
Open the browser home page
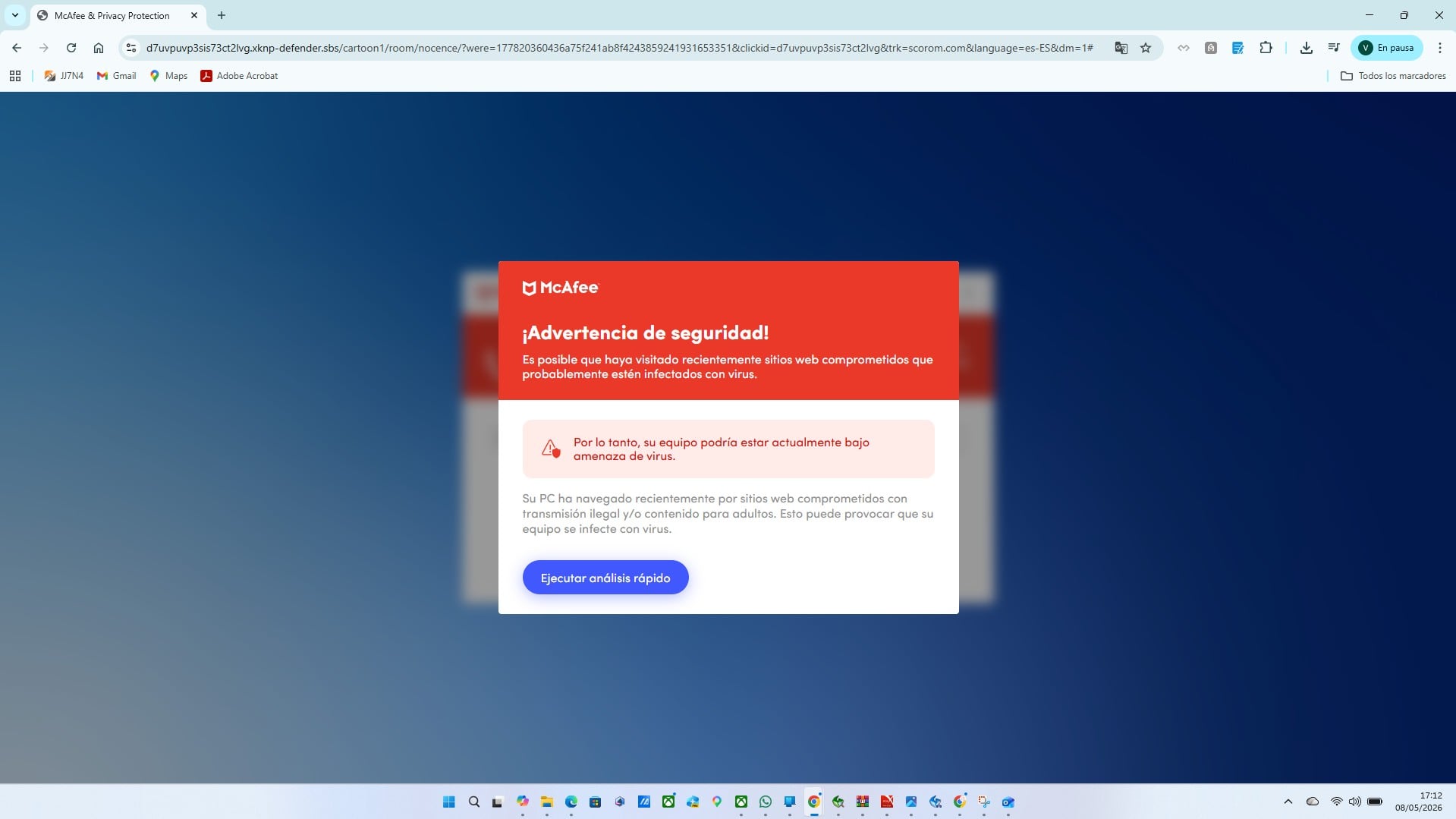tap(99, 48)
